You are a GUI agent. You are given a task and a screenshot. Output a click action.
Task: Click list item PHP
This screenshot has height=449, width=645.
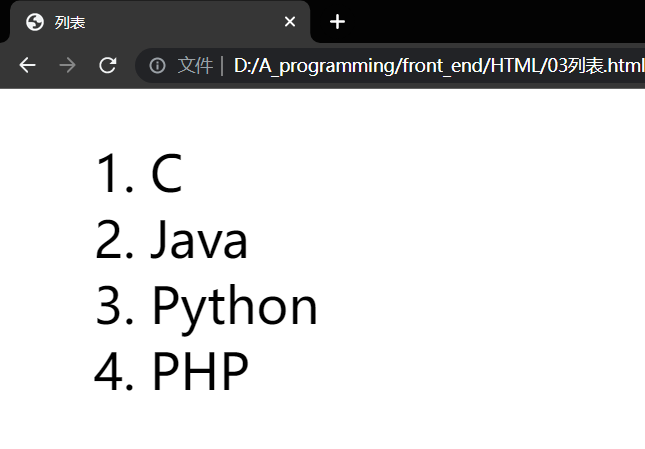coord(200,370)
